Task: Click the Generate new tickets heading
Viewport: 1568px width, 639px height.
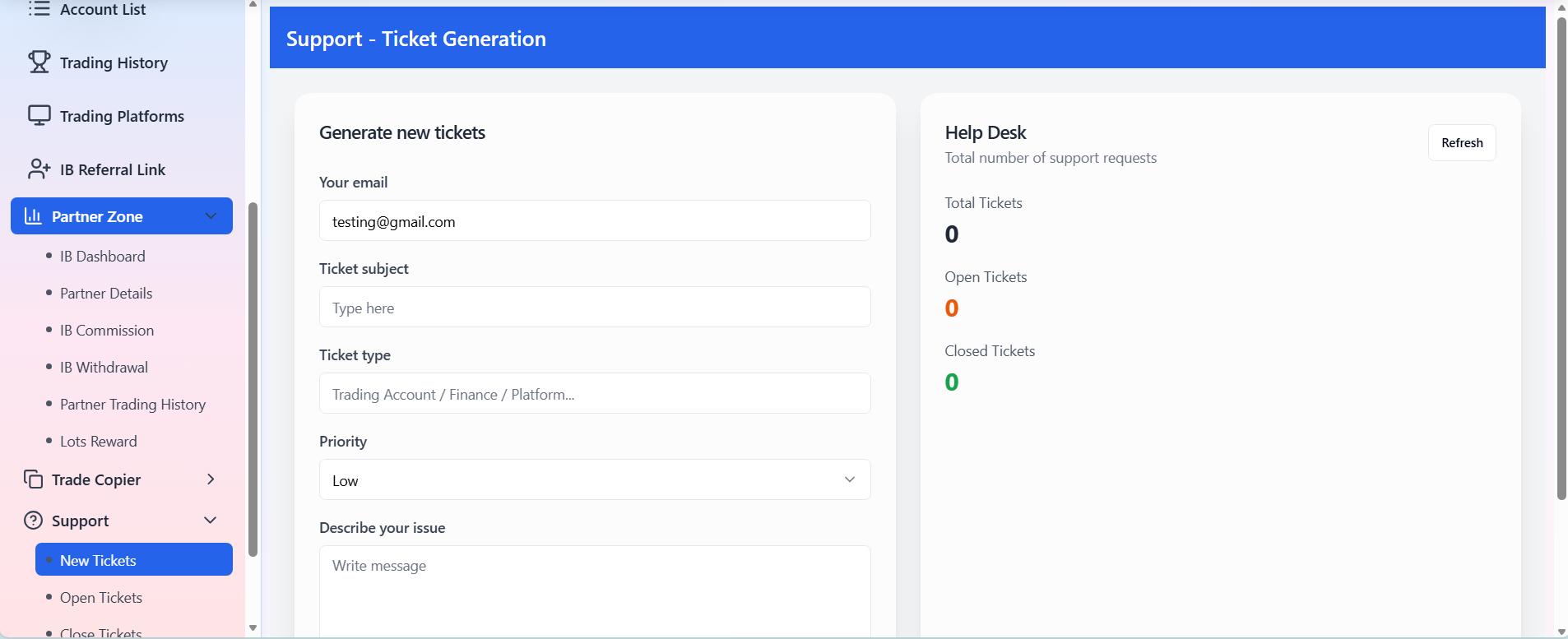Action: (x=402, y=132)
